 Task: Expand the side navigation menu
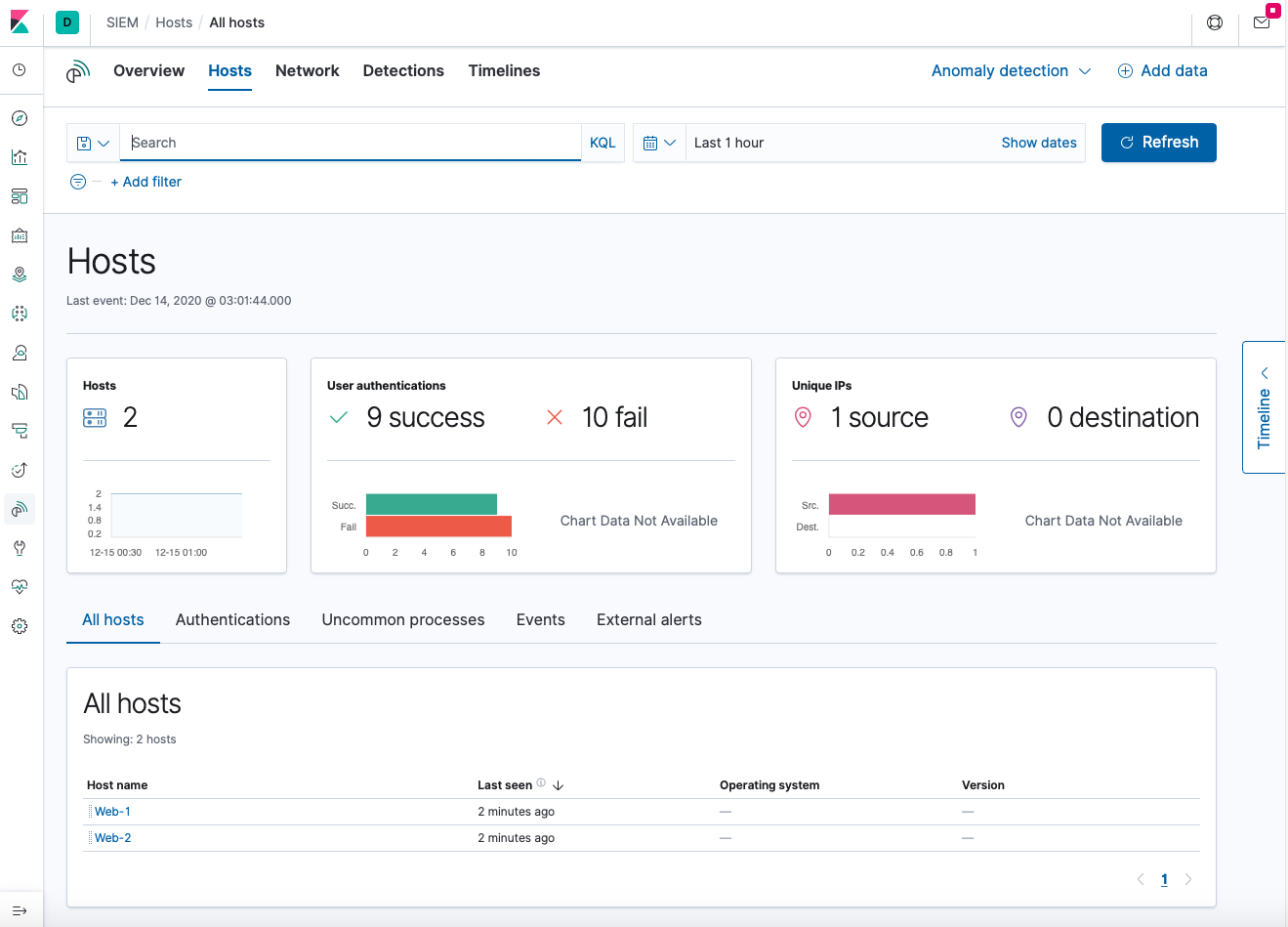click(x=20, y=910)
